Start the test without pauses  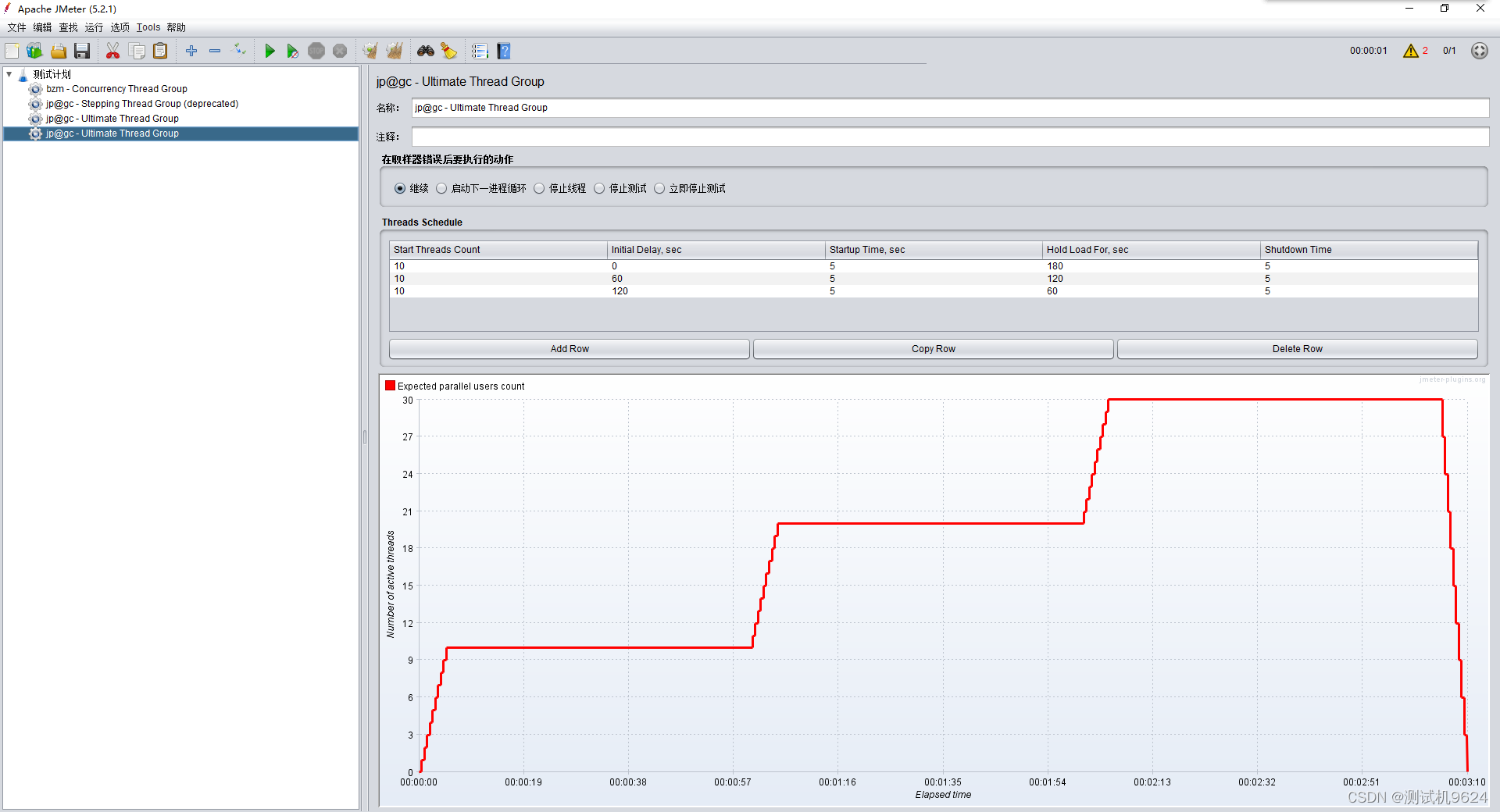[293, 51]
